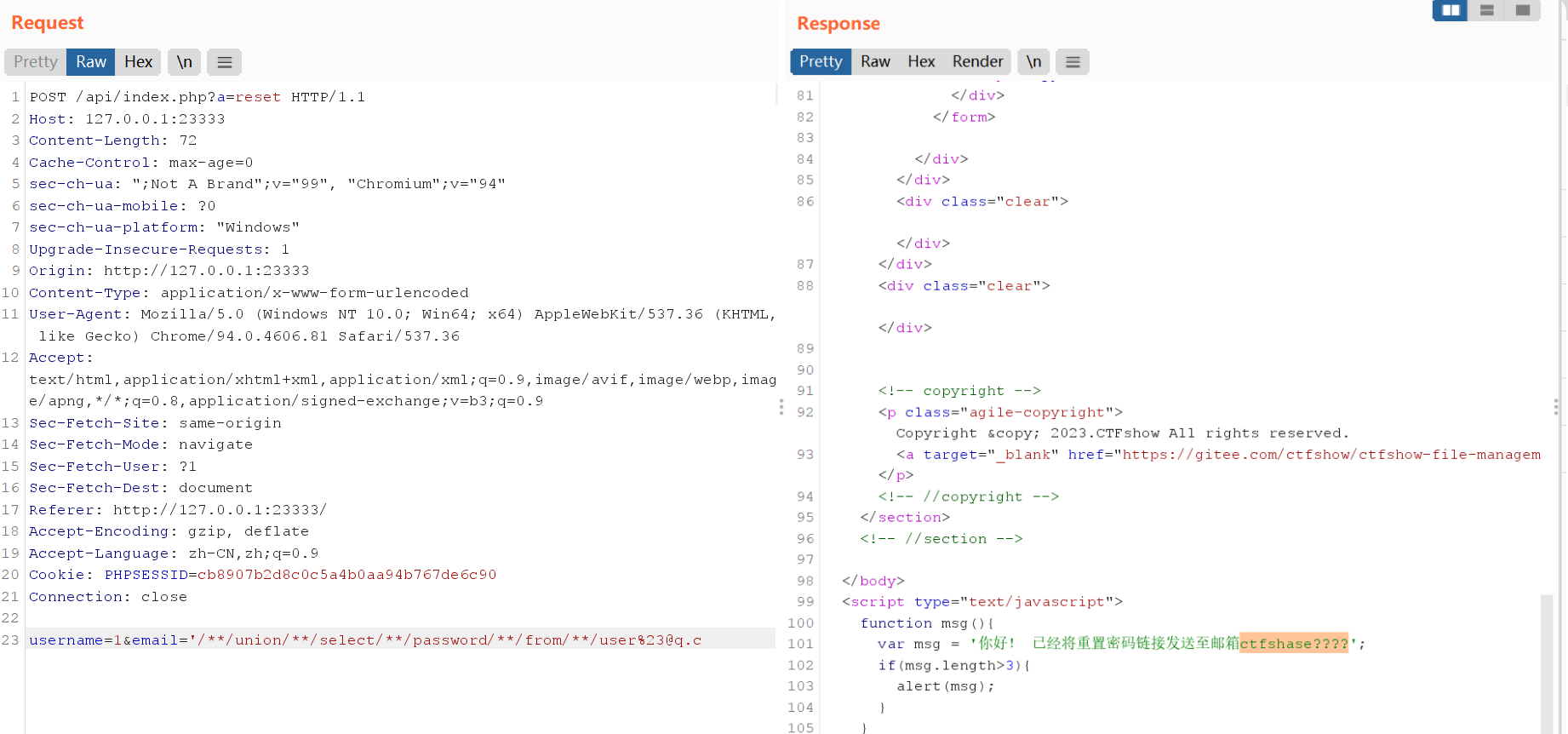Image resolution: width=1568 pixels, height=734 pixels.
Task: Choose combined tabbed layout icon
Action: click(x=1523, y=10)
